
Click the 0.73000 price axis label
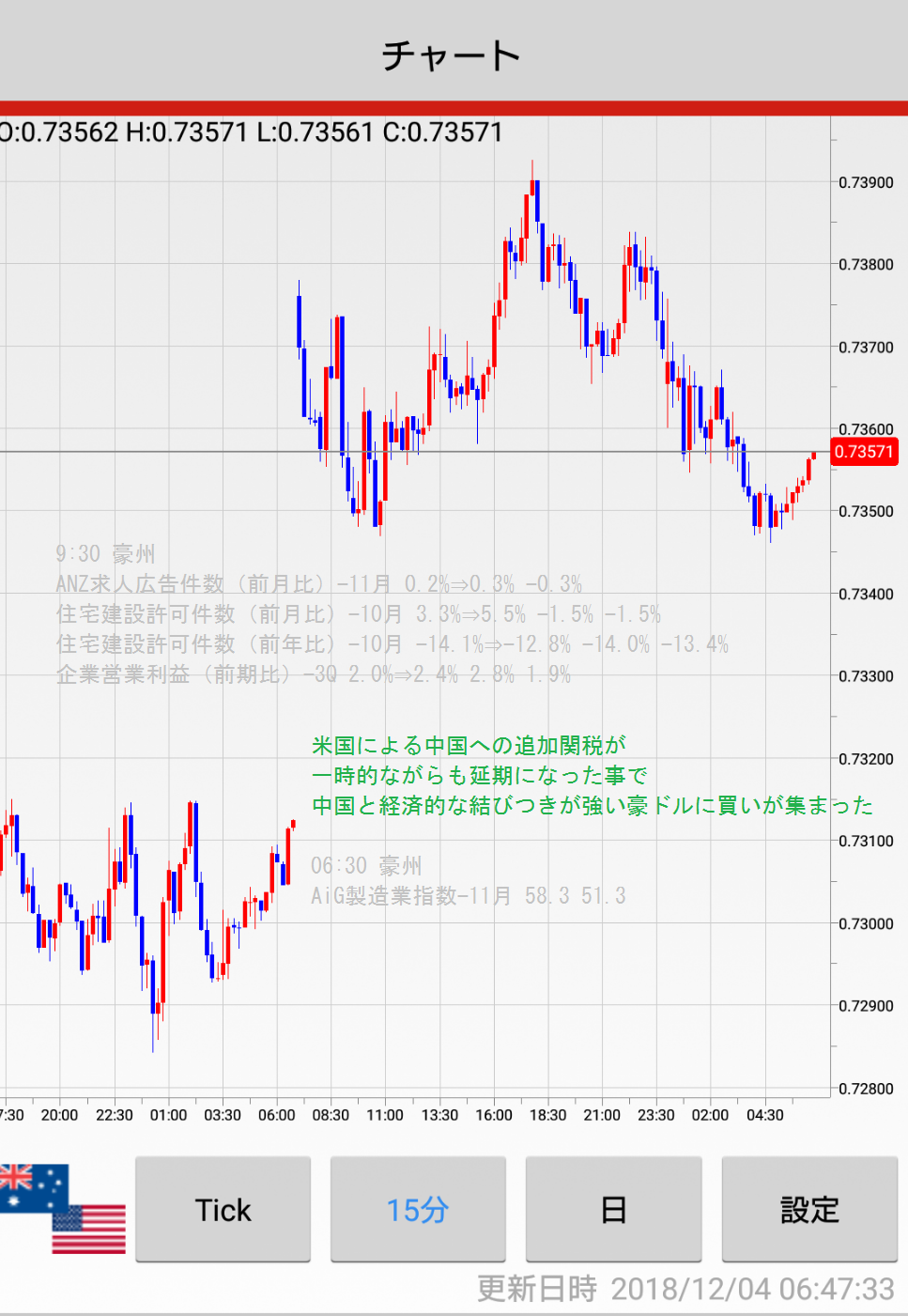pyautogui.click(x=866, y=923)
